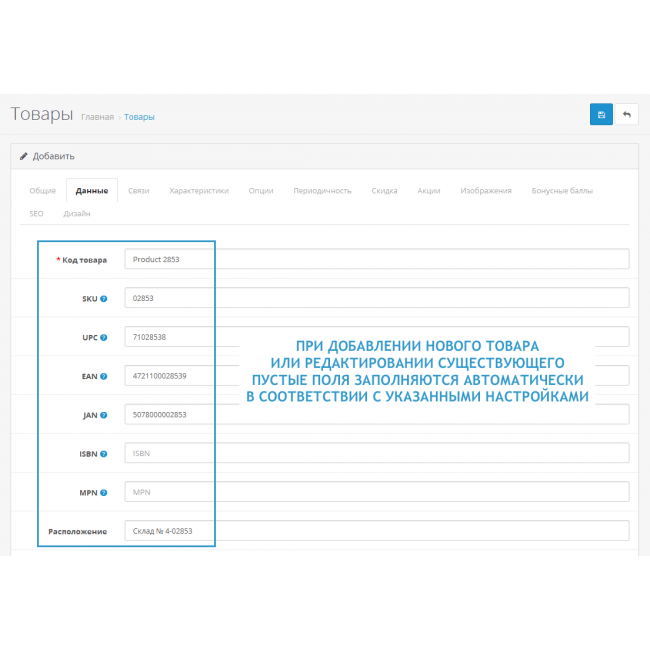Click the Товары breadcrumb link
The width and height of the screenshot is (650, 650).
[139, 117]
